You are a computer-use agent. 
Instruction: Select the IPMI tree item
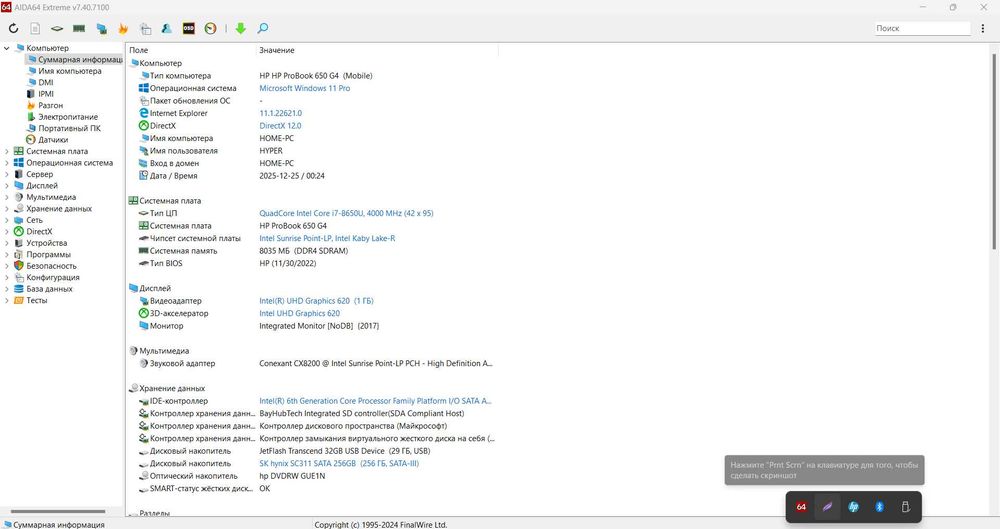[46, 94]
